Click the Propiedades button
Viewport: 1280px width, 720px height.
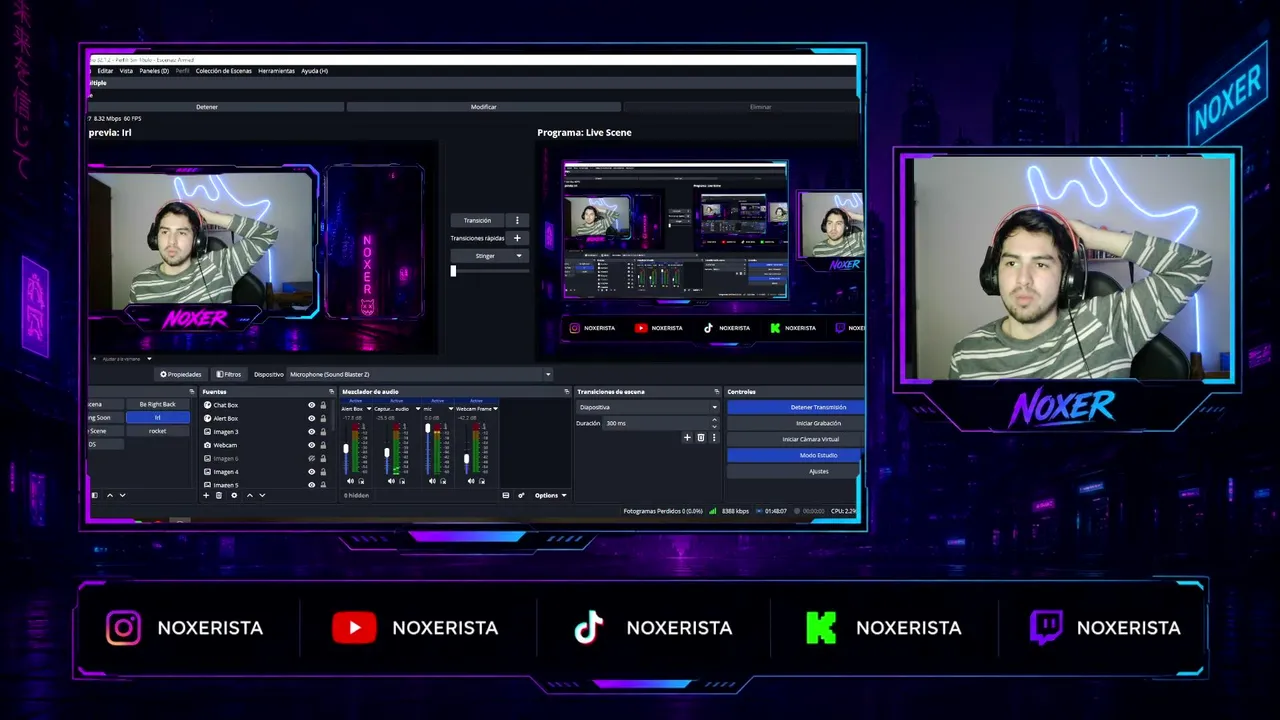pos(181,374)
